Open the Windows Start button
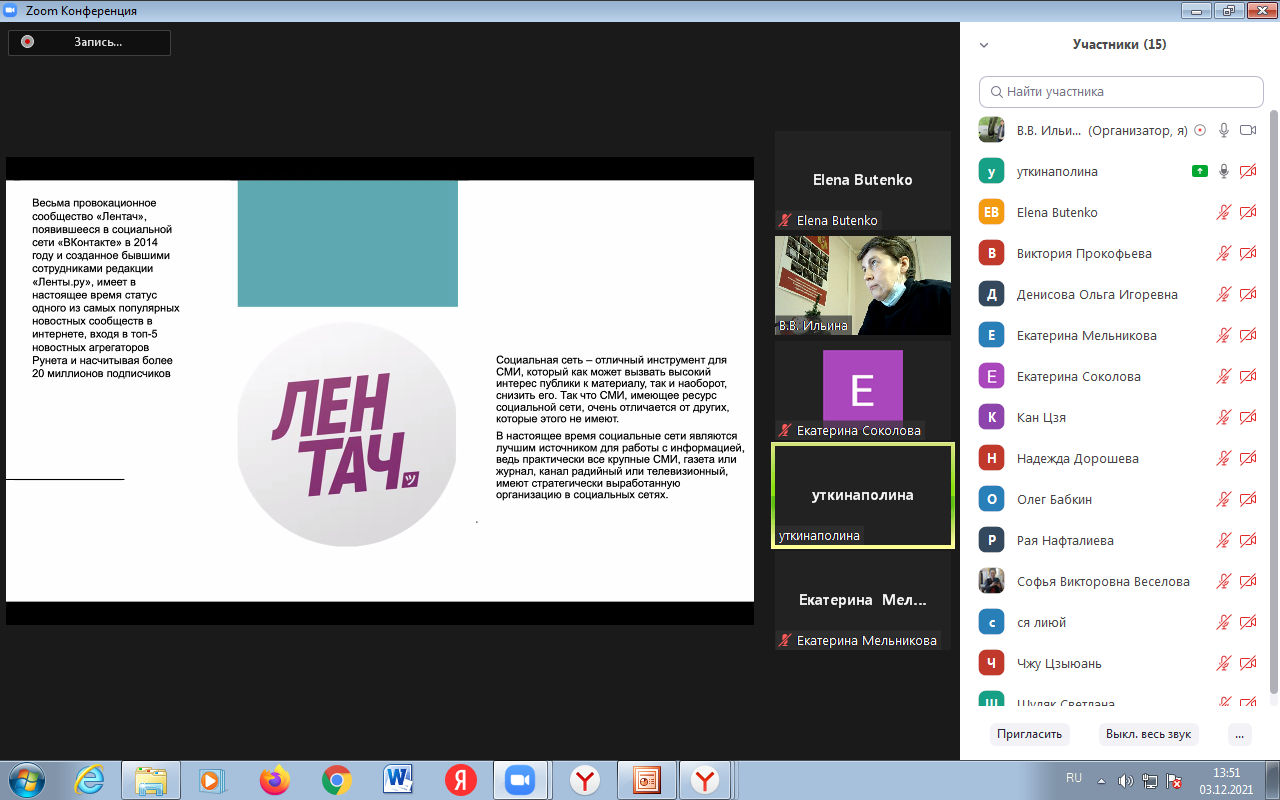The height and width of the screenshot is (800, 1280). click(x=25, y=779)
